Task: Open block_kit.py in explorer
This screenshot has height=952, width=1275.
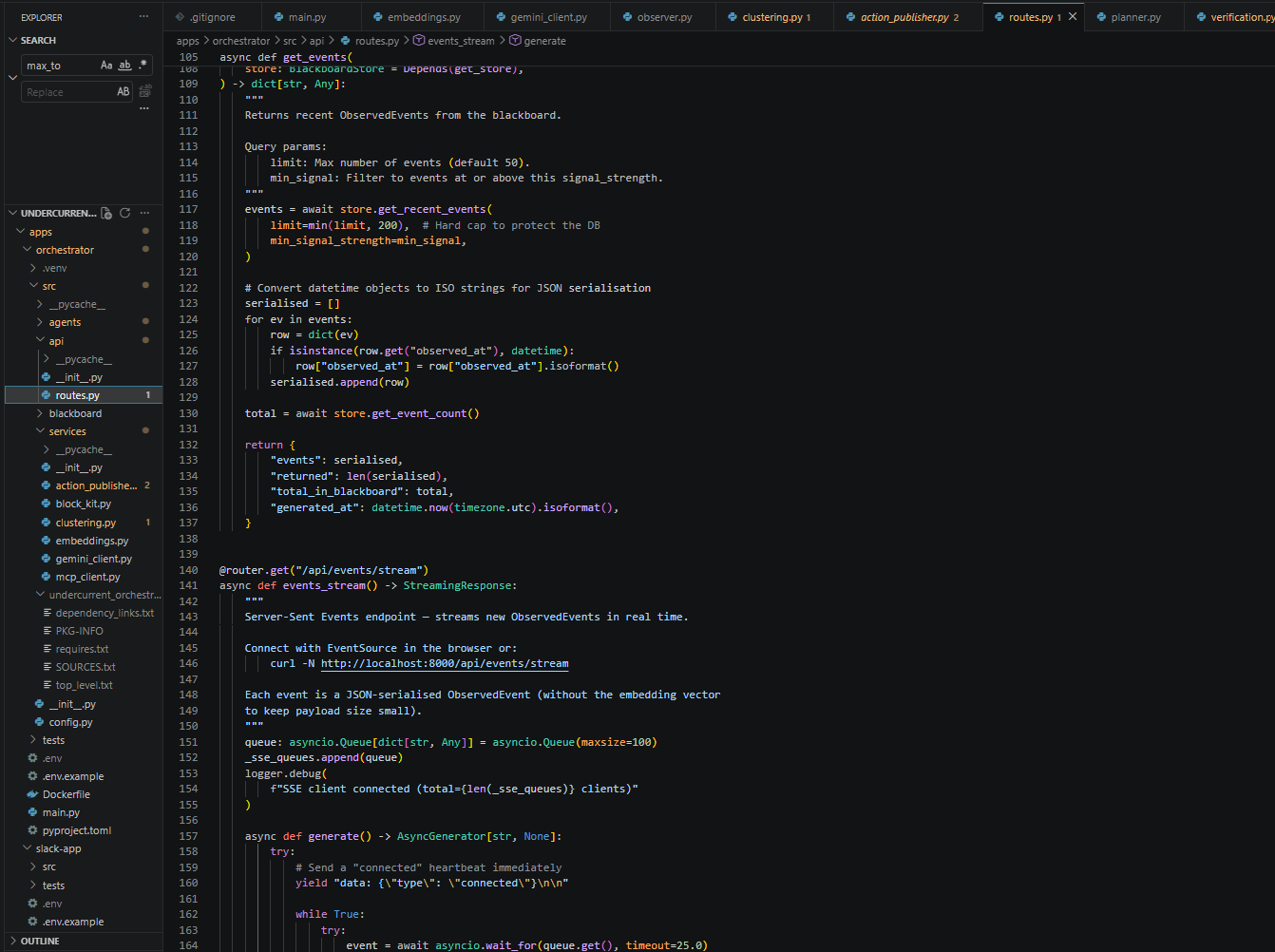Action: (83, 504)
